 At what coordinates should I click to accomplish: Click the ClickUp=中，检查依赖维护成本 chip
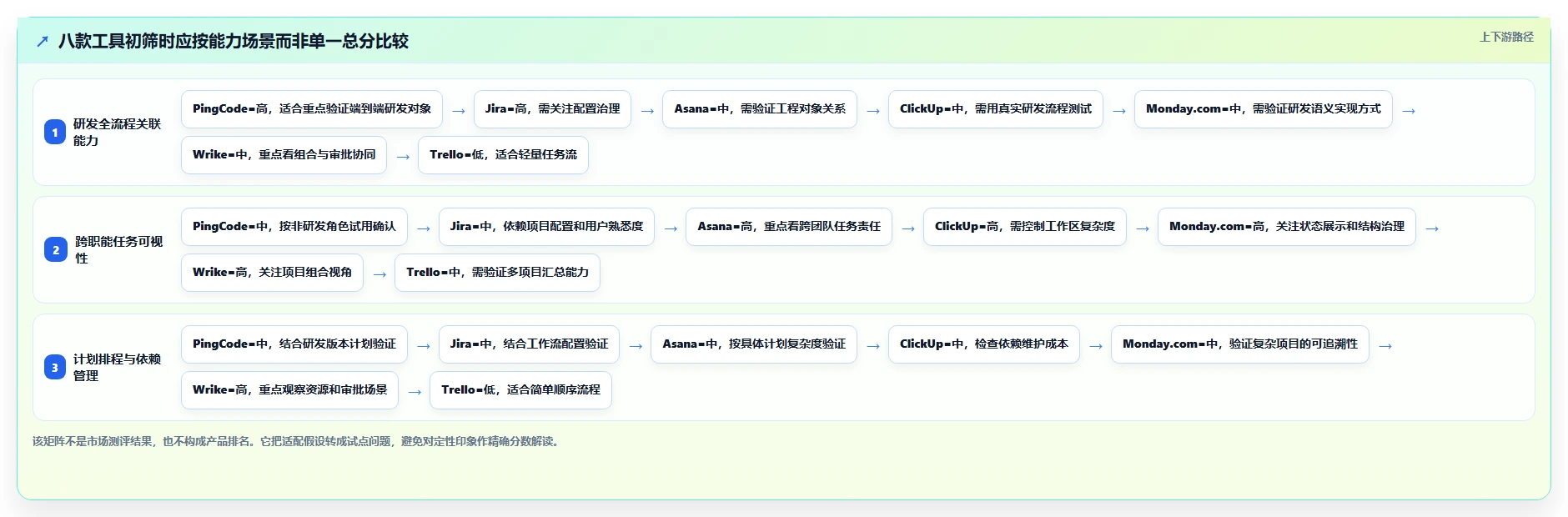point(984,344)
